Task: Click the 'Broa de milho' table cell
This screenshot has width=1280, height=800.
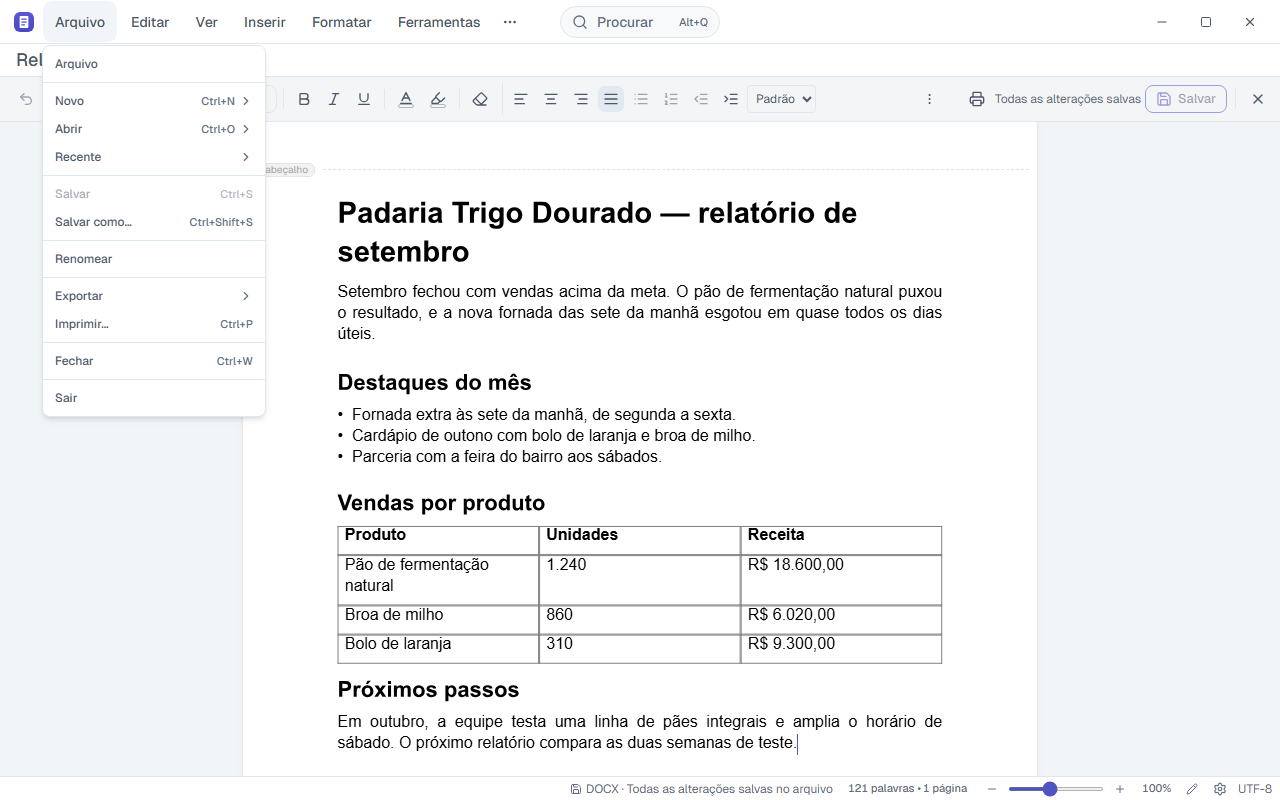Action: coord(438,619)
